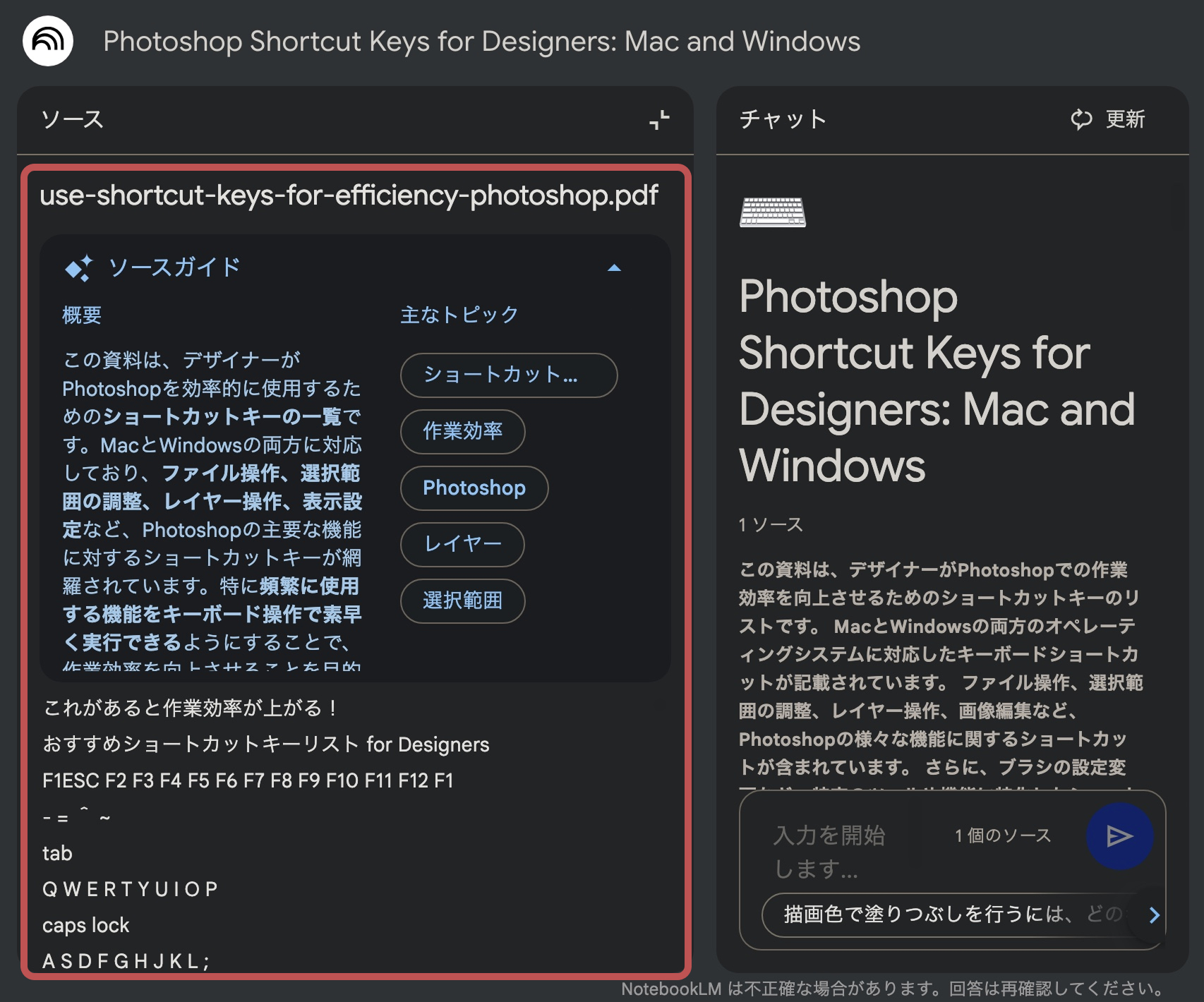Click the keyboard emoji in the chat
This screenshot has height=1002, width=1204.
(x=773, y=212)
